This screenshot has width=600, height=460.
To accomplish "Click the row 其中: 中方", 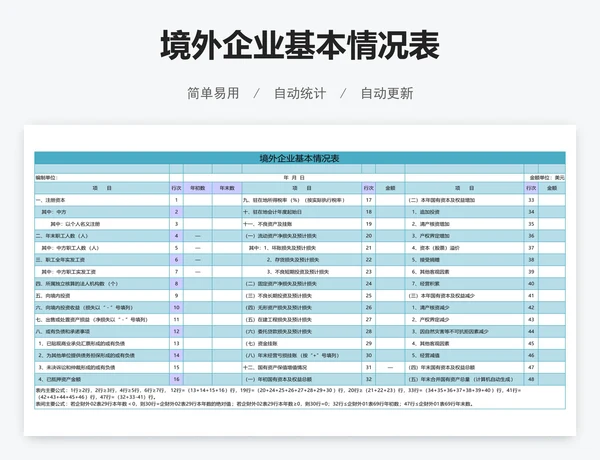I will [x=102, y=212].
